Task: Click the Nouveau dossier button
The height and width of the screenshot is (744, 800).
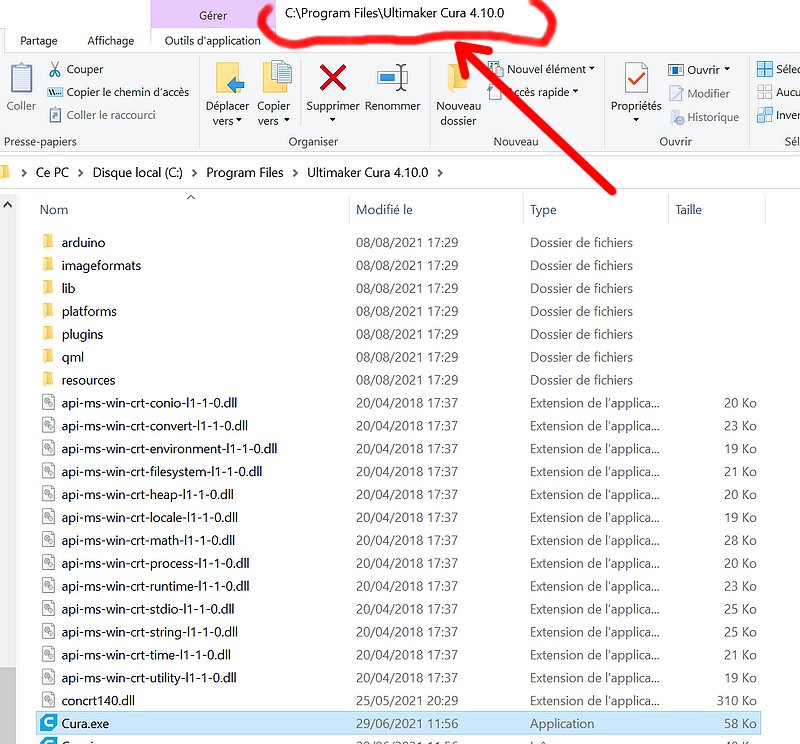Action: point(458,94)
